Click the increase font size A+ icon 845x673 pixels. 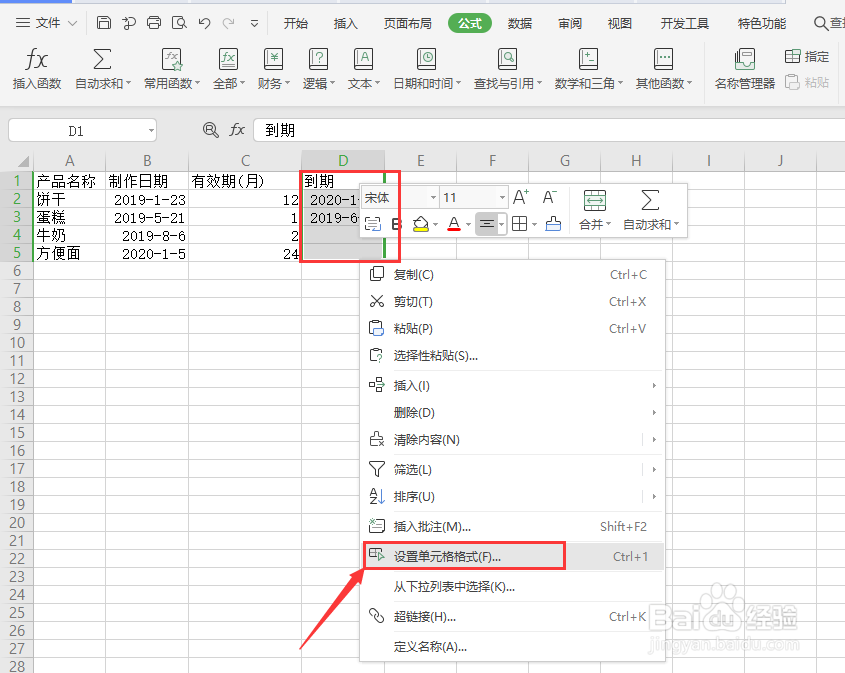[521, 197]
